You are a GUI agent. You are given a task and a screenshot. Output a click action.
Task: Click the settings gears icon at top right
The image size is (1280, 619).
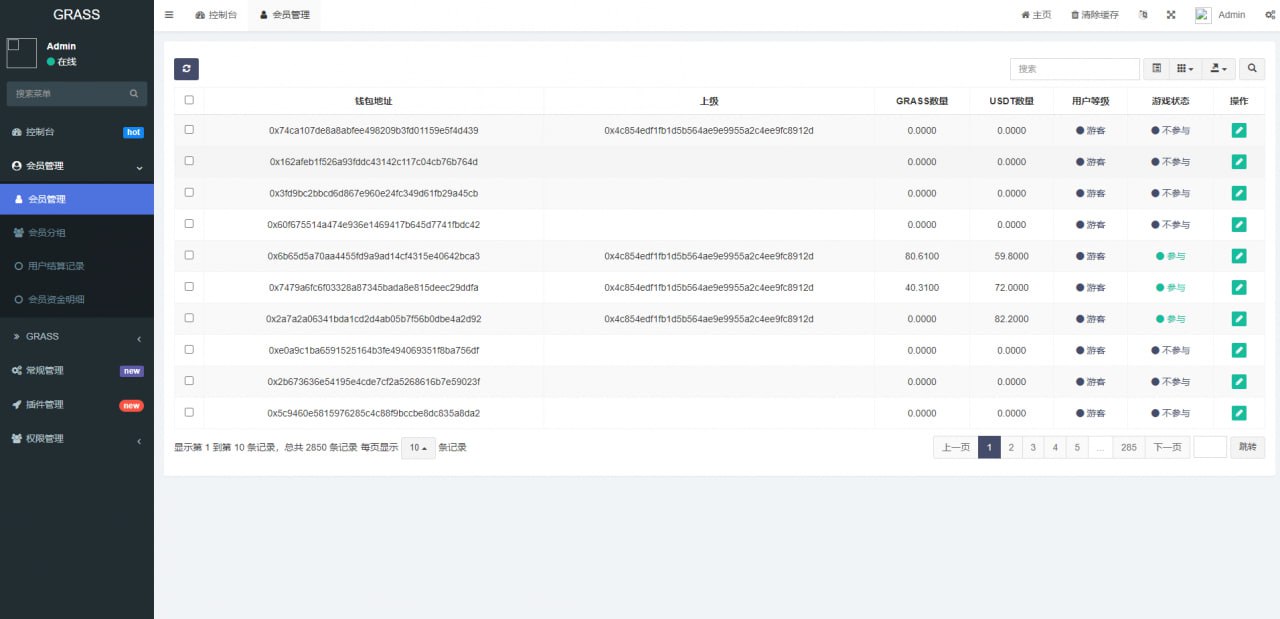pyautogui.click(x=1269, y=15)
